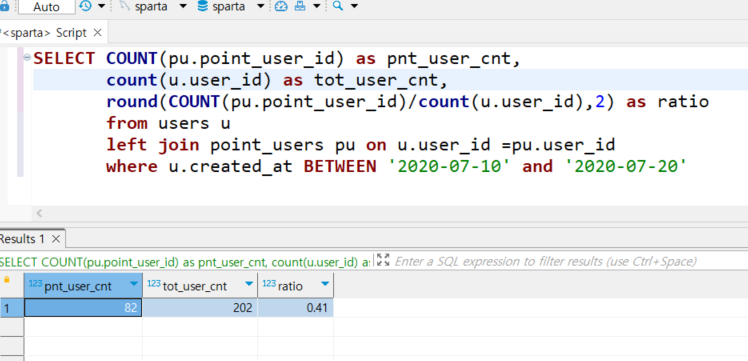Click the 'left join' keywords
The width and height of the screenshot is (748, 361).
pyautogui.click(x=153, y=144)
